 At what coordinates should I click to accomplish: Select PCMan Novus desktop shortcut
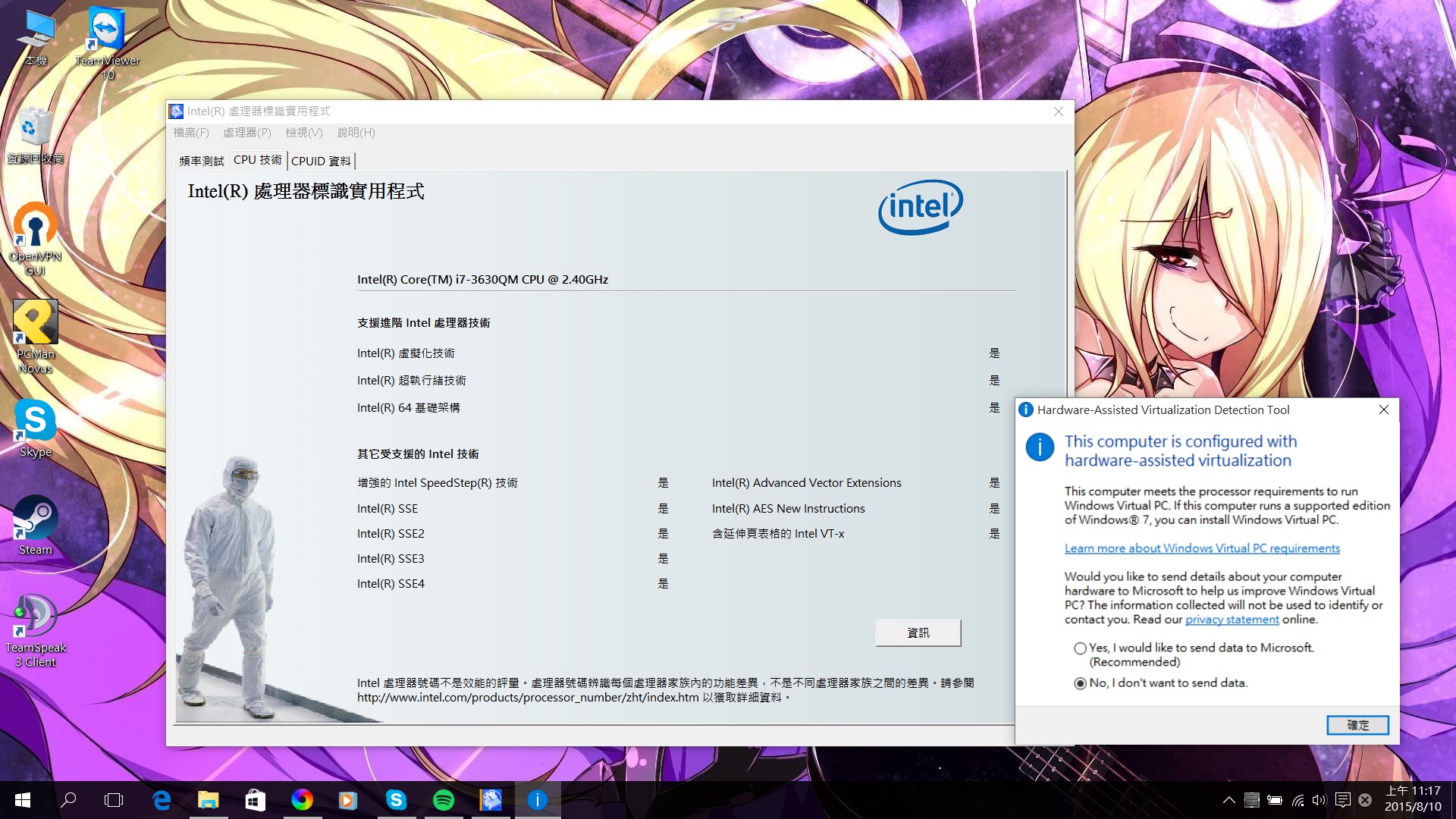point(35,337)
